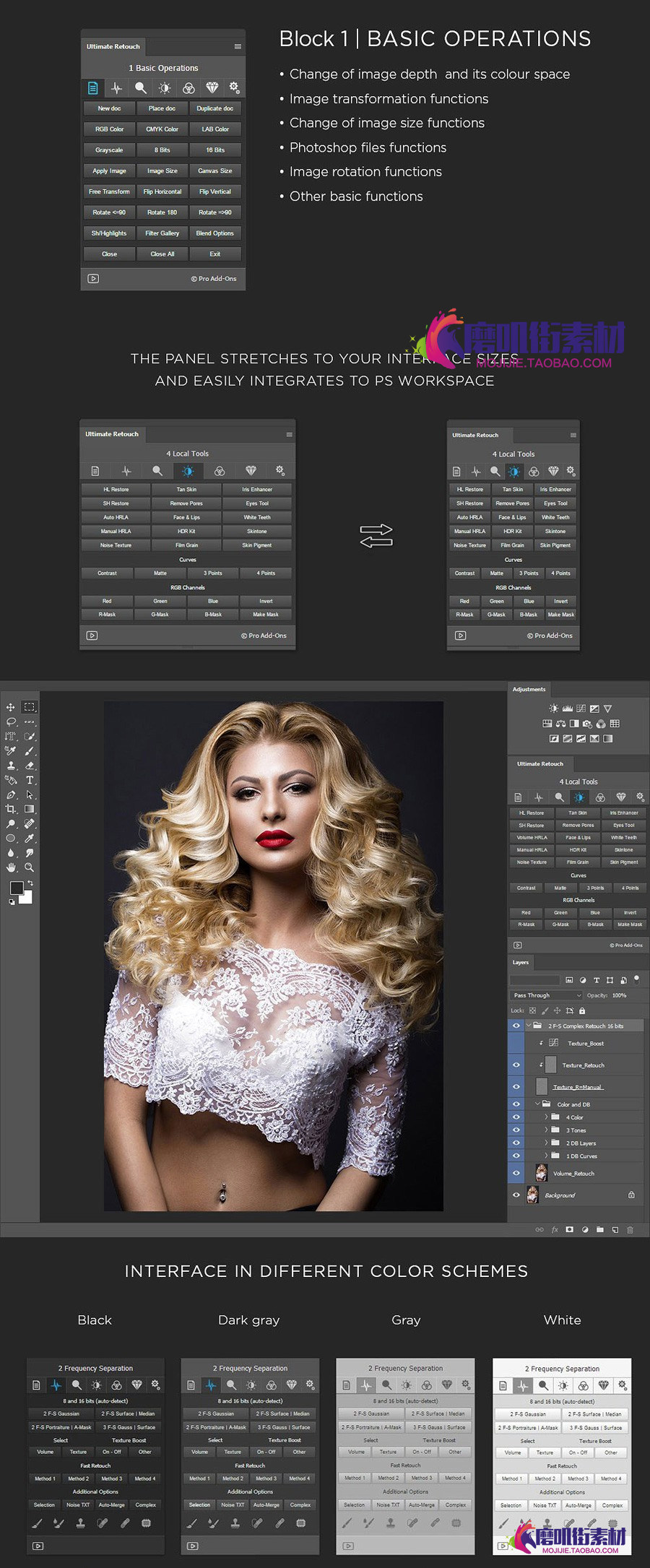Select the Move tool in Photoshop toolbar
The height and width of the screenshot is (1568, 650).
pos(11,707)
